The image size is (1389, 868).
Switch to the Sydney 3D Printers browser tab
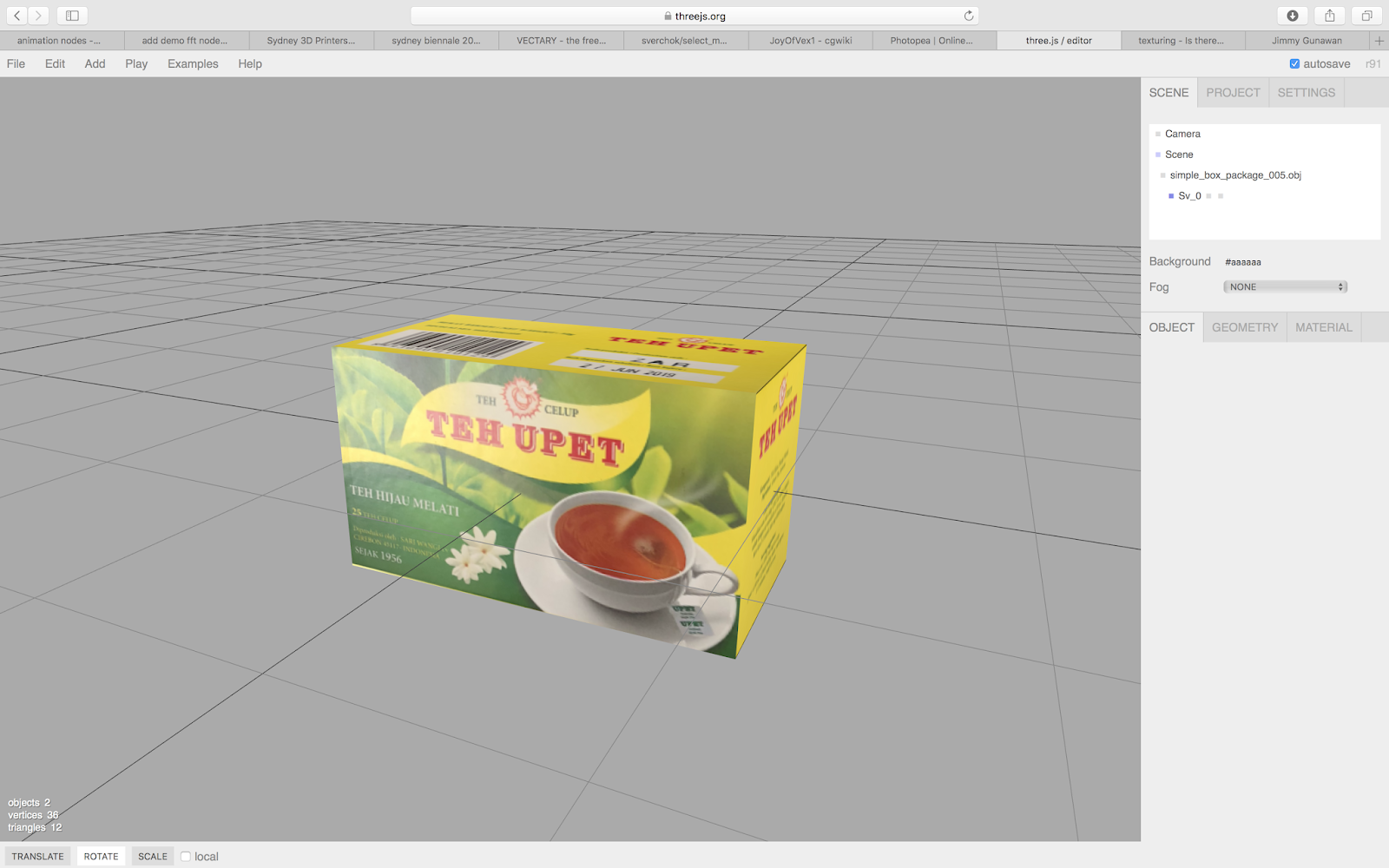(312, 41)
